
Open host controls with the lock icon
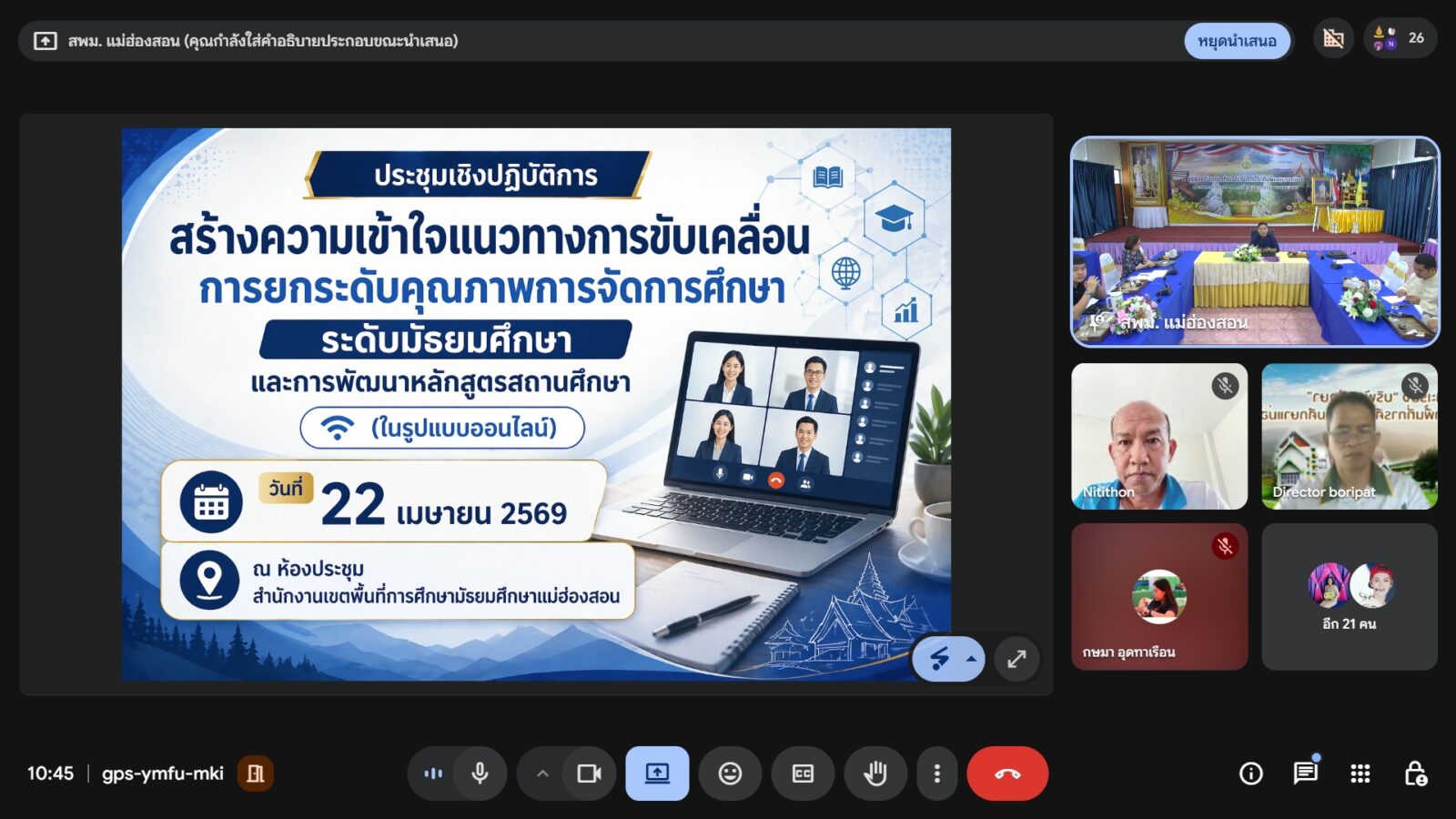(1416, 773)
